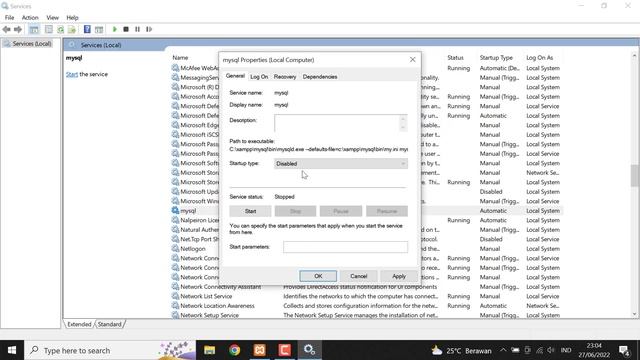Sort by the Name column header

coord(180,58)
